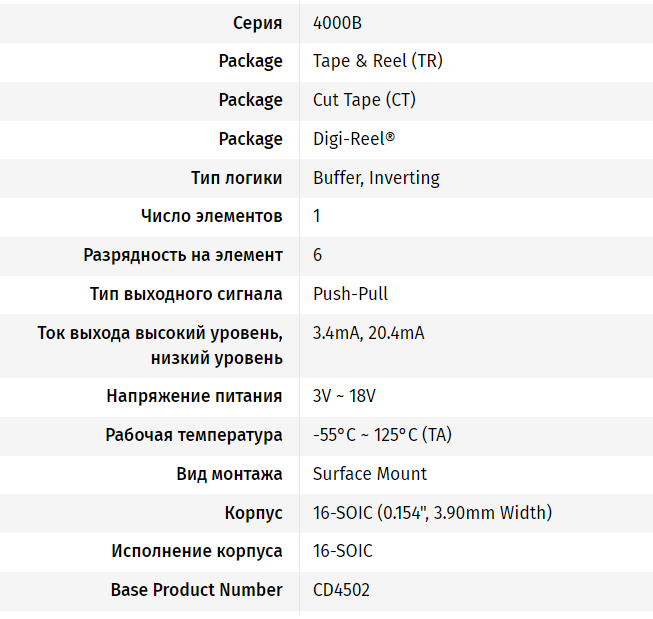Click the Cut Tape (CT) package value
Screen dimensions: 653x619
pos(364,100)
